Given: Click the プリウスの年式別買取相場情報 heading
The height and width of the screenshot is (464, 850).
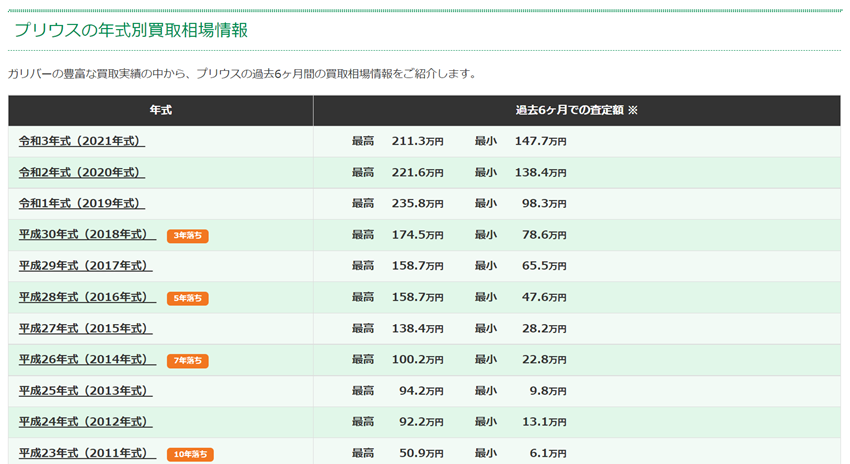Looking at the screenshot, I should pos(130,30).
